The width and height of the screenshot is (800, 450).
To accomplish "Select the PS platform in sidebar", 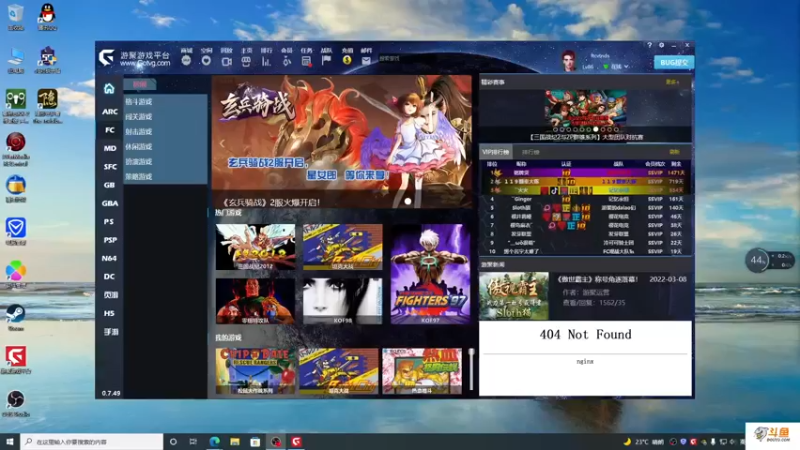I will 109,222.
